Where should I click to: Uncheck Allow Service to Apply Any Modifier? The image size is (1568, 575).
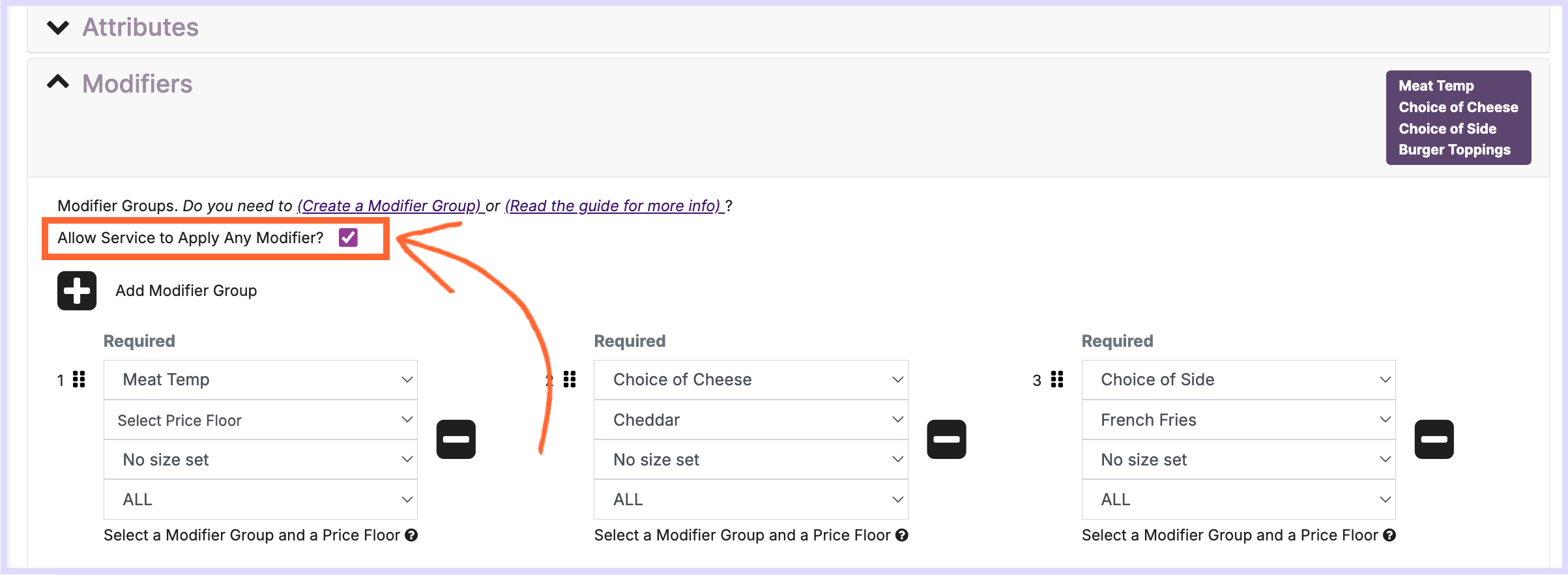tap(348, 238)
